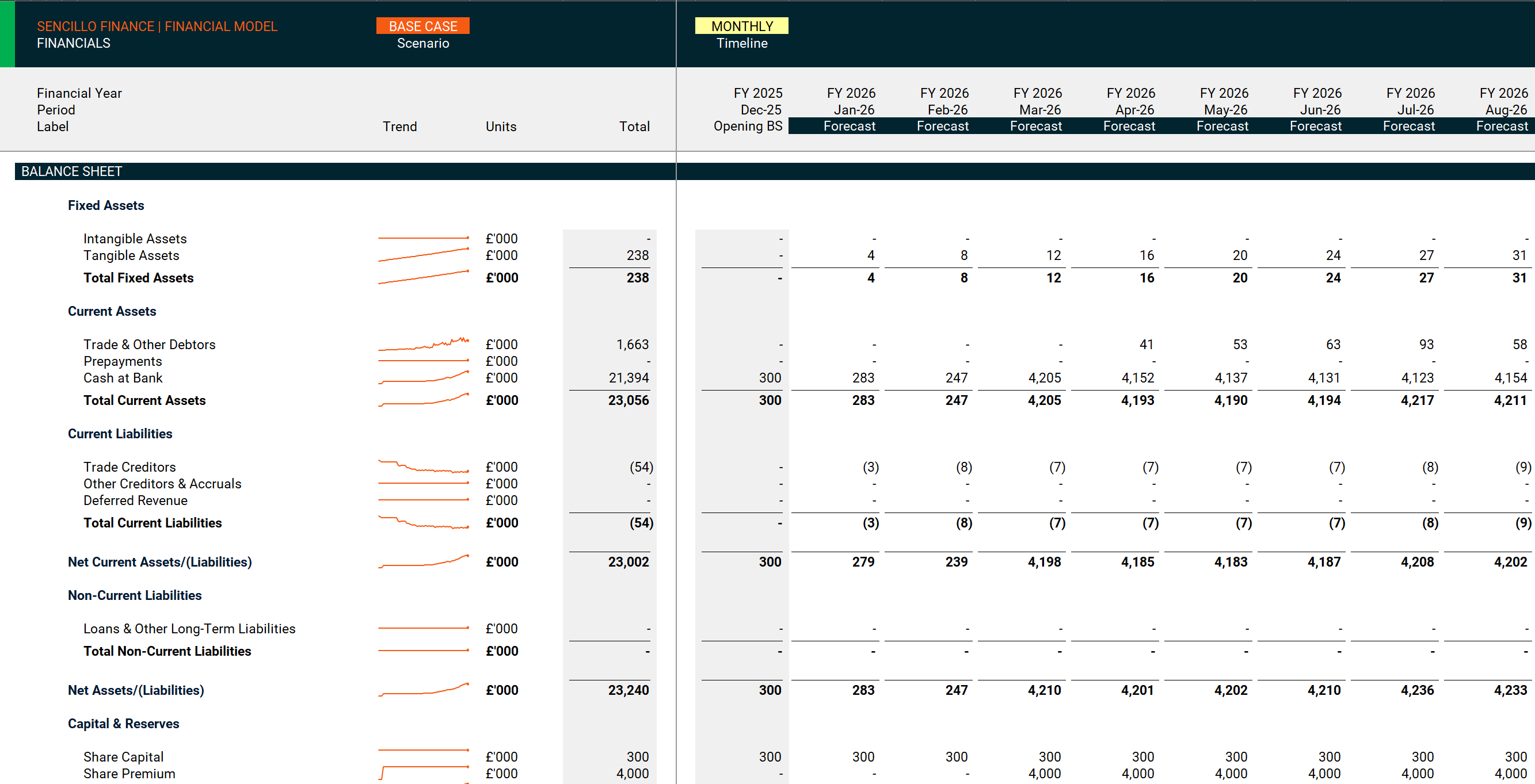Click the Aug-26 period header
Viewport: 1535px width, 784px height.
tap(1506, 110)
